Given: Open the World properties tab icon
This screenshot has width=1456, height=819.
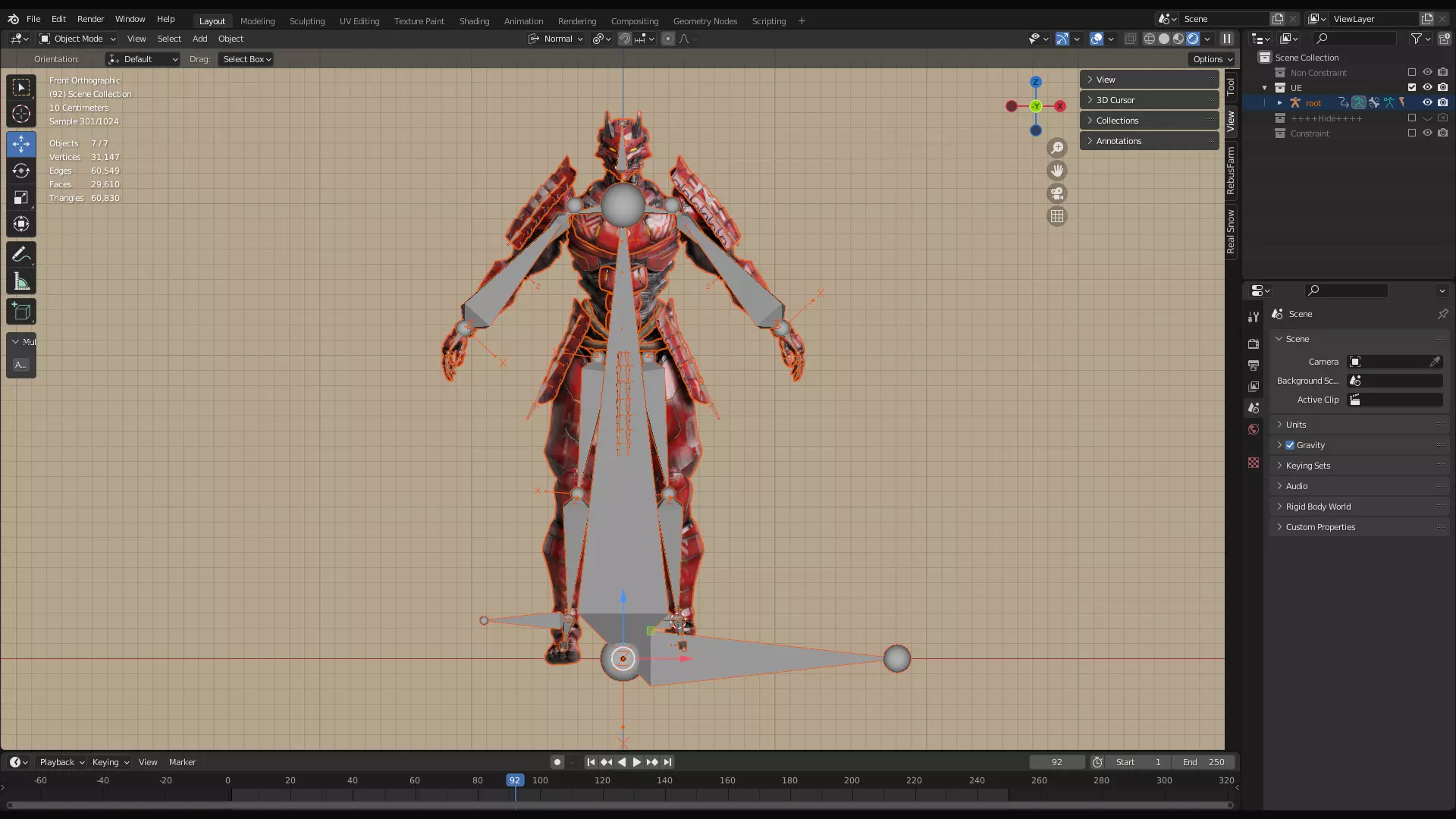Looking at the screenshot, I should coord(1254,429).
